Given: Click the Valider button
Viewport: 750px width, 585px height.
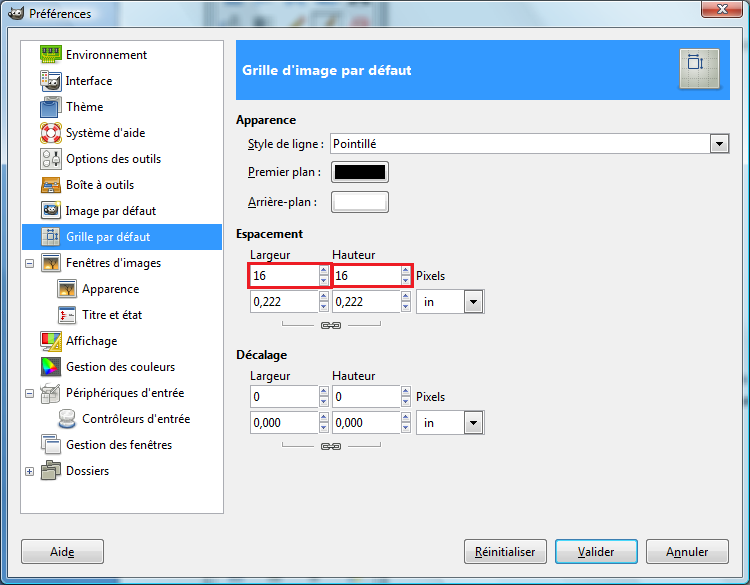Looking at the screenshot, I should (x=595, y=551).
